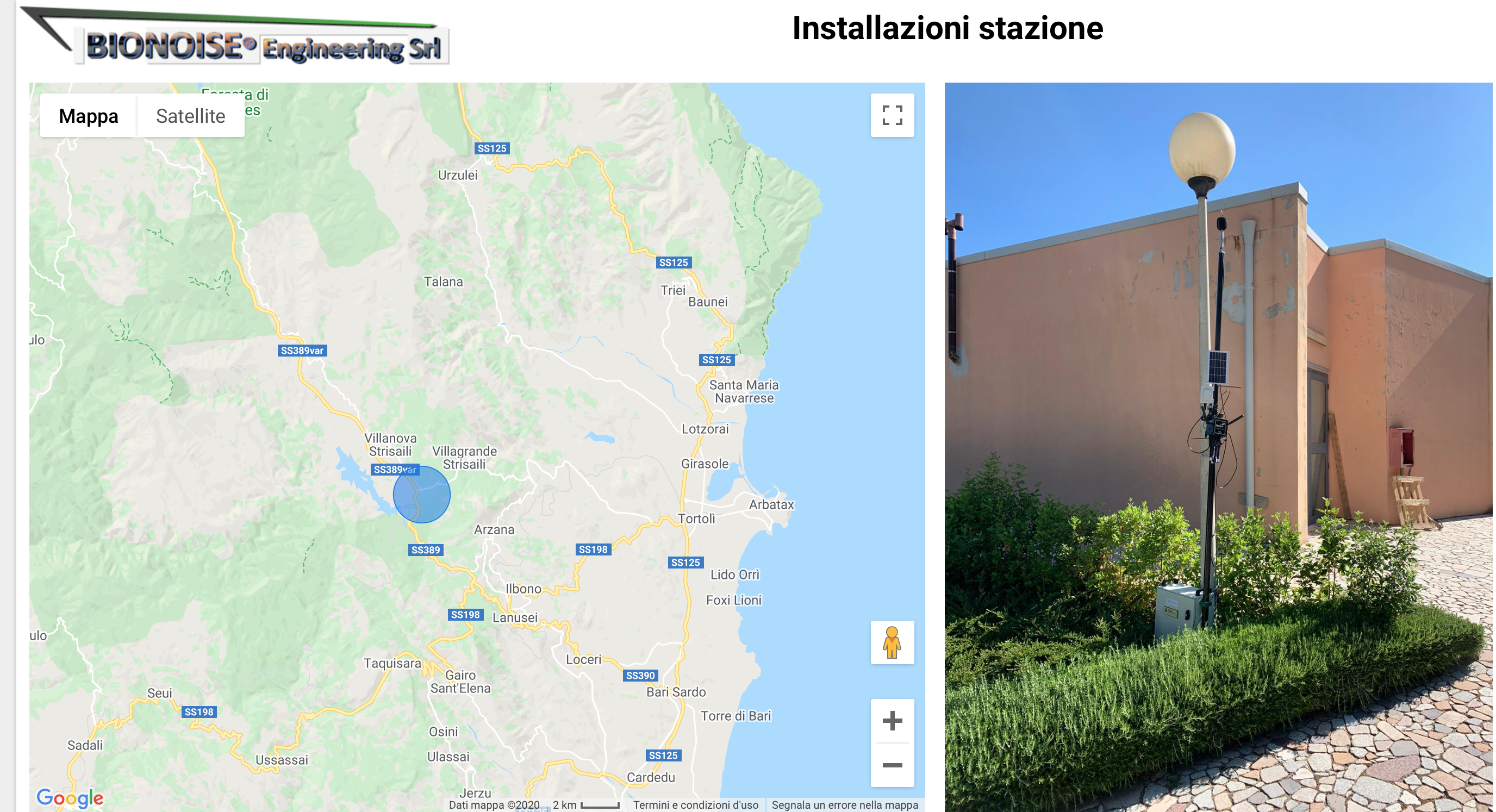
Task: Click the SS389var badge near Villanova Strisaili
Action: 395,469
